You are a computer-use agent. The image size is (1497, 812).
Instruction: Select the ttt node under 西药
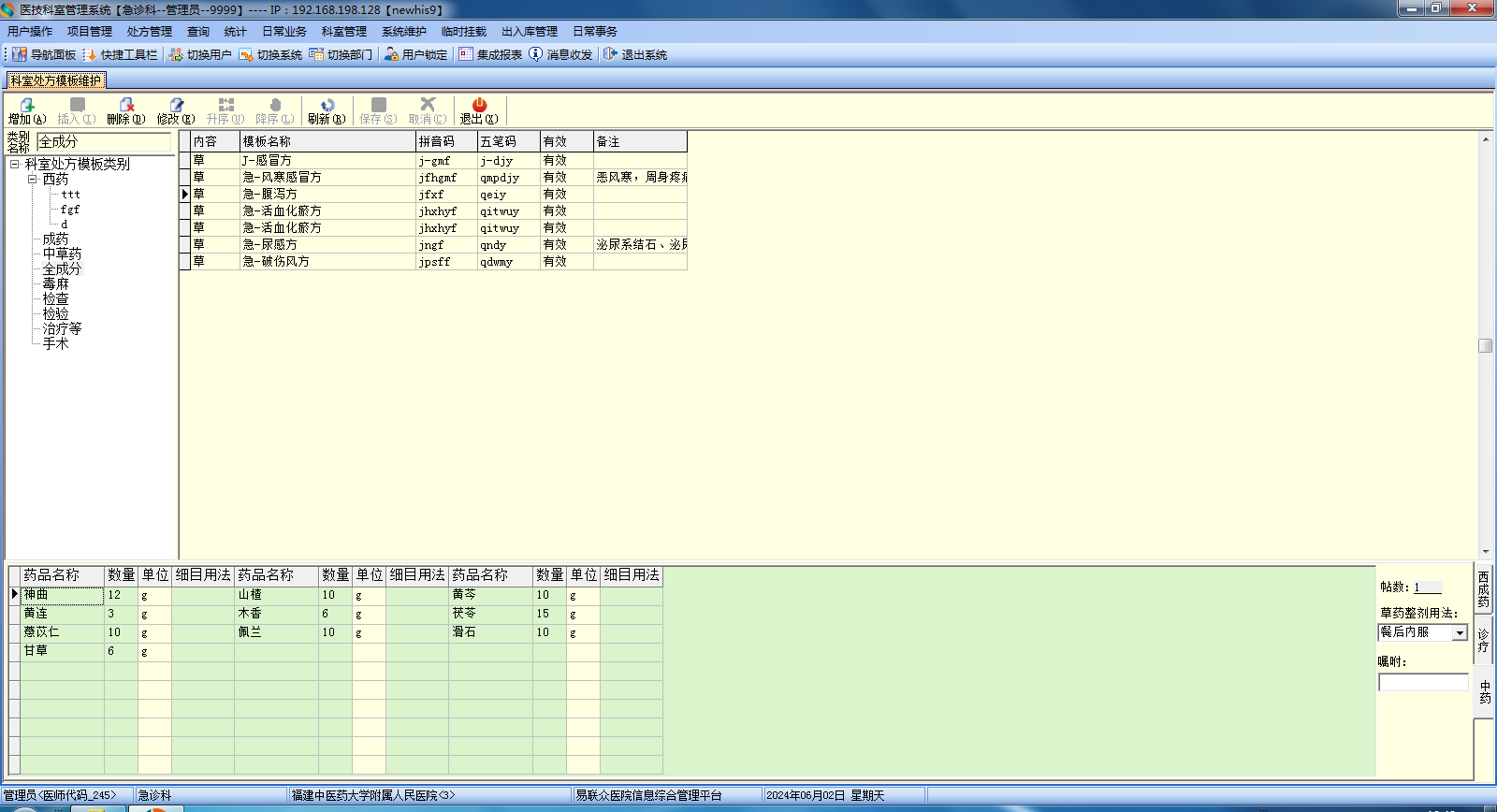click(71, 195)
